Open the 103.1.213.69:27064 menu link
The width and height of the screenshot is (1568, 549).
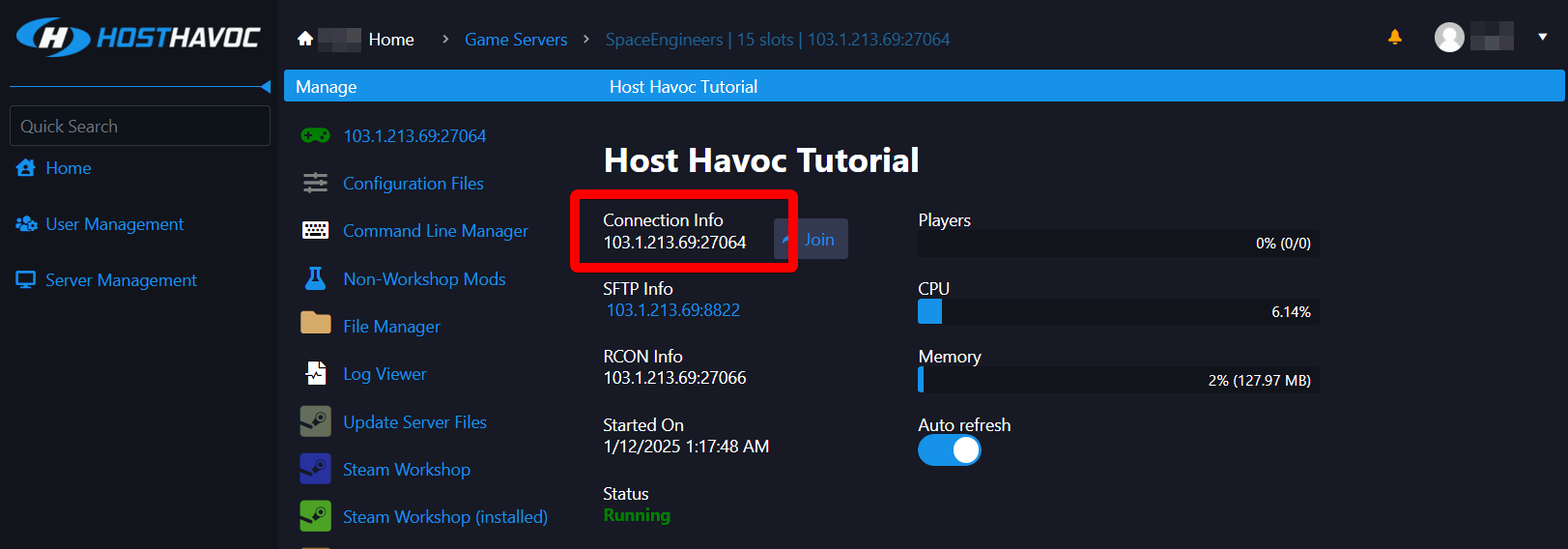point(414,136)
